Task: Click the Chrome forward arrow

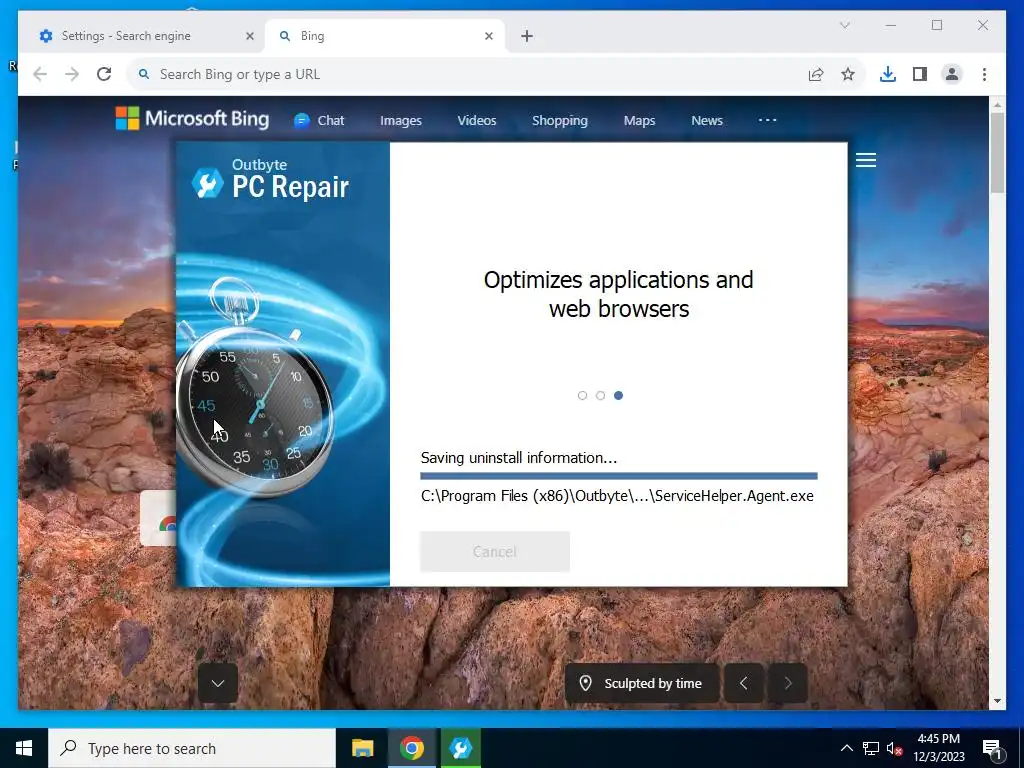Action: [72, 74]
